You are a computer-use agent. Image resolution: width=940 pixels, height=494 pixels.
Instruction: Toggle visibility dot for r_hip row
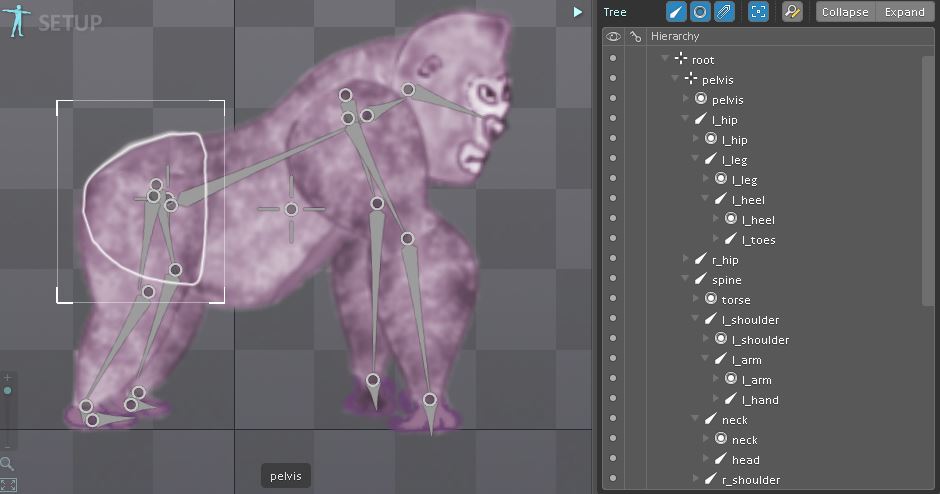pyautogui.click(x=613, y=258)
